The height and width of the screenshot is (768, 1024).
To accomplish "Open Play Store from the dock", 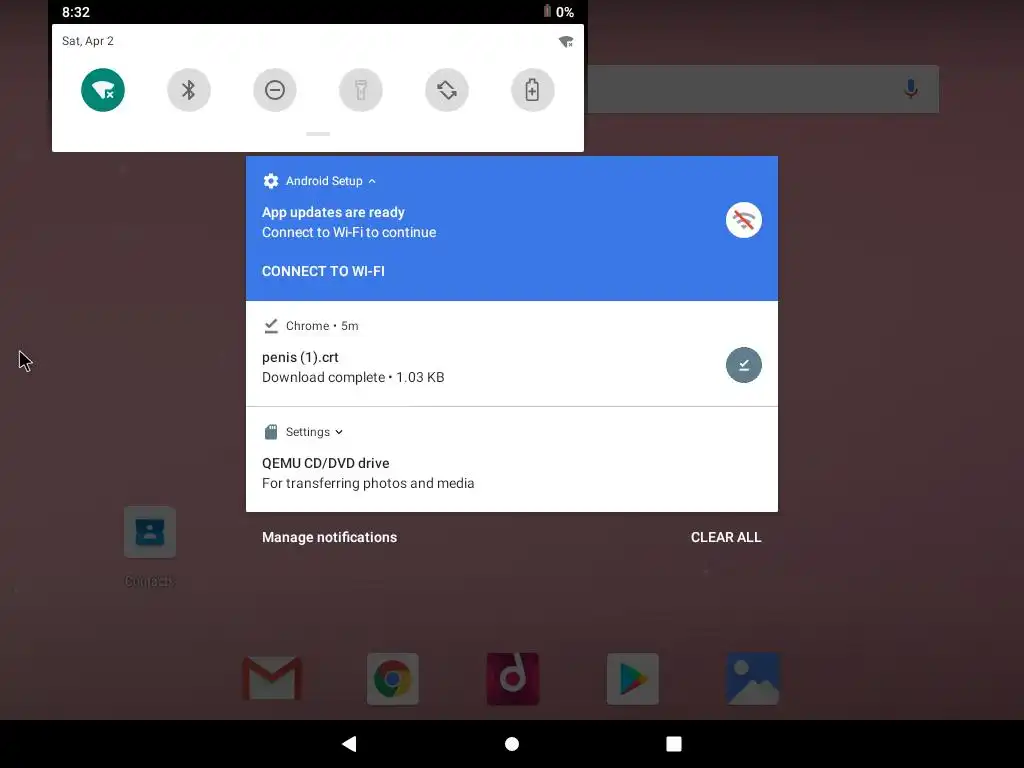I will coord(633,679).
